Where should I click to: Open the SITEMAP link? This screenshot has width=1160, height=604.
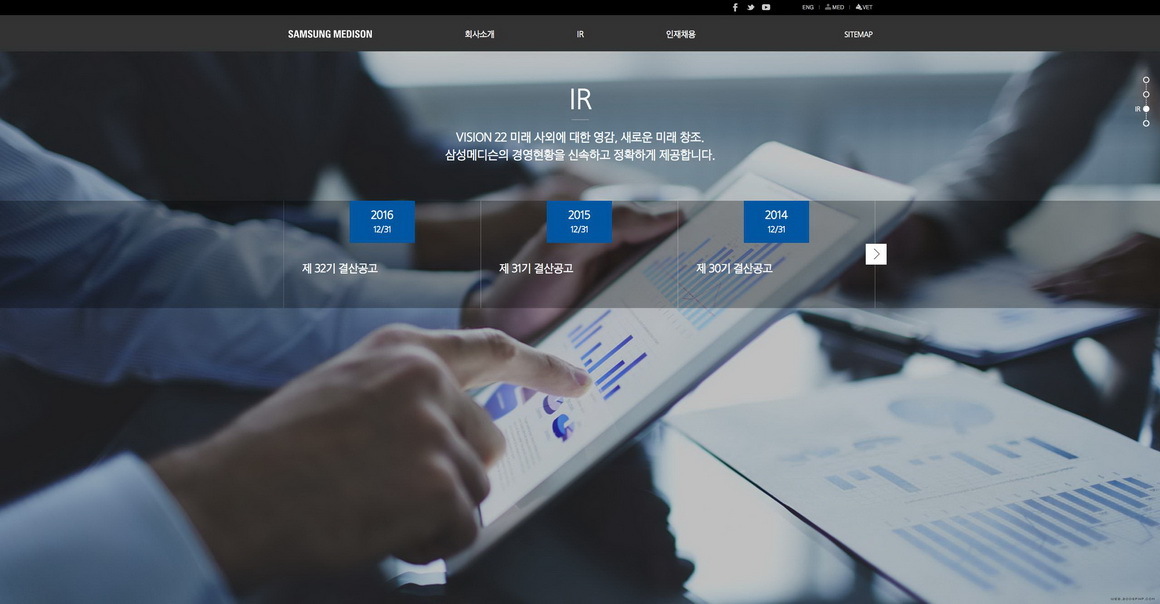tap(858, 34)
